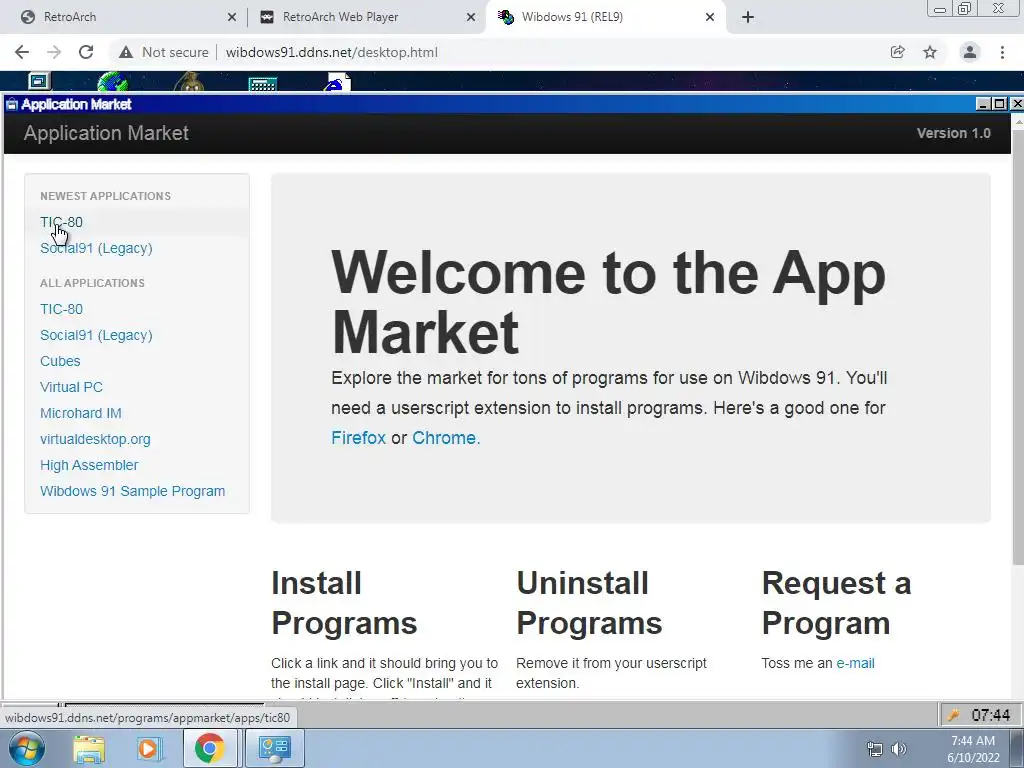1024x768 pixels.
Task: Close the Wibdows 91 (REL9) tab
Action: (x=710, y=17)
